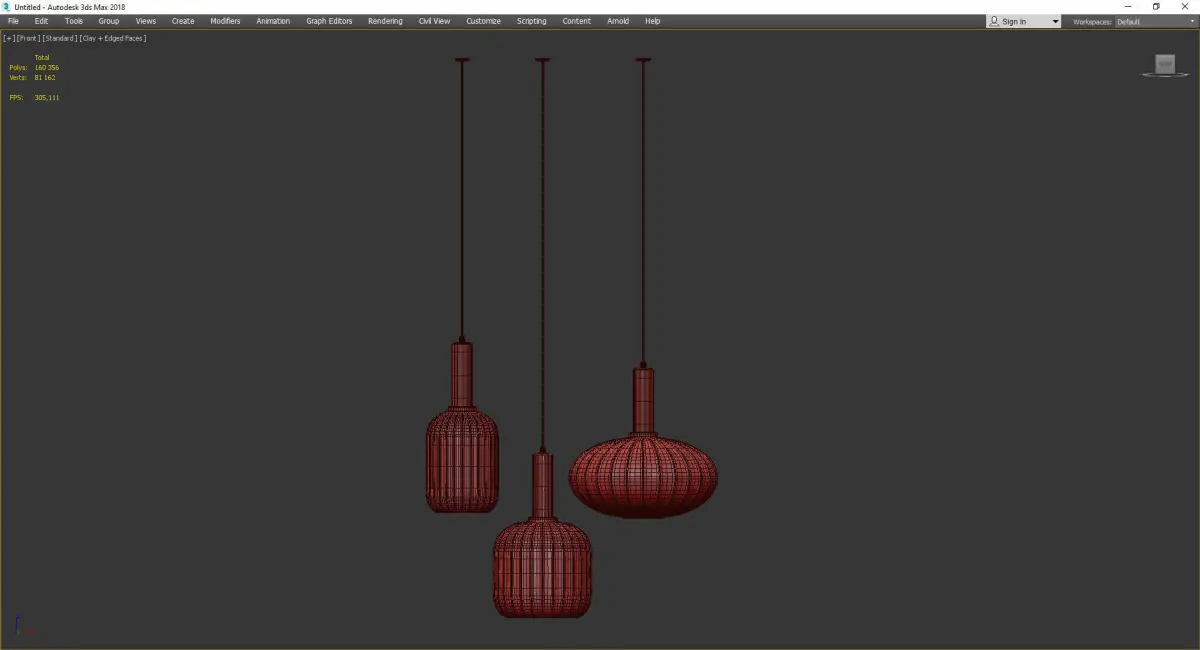Open the File menu
Screen dimensions: 1200x650
point(13,21)
